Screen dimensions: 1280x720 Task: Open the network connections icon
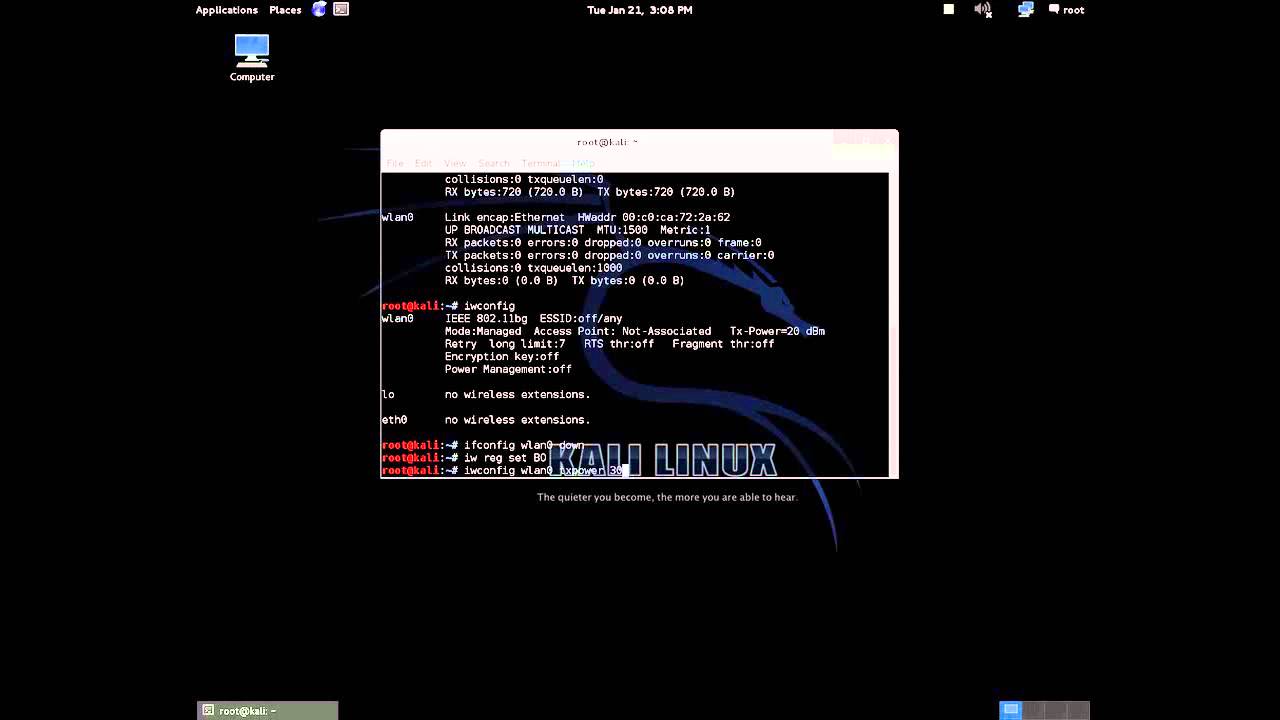[1025, 9]
